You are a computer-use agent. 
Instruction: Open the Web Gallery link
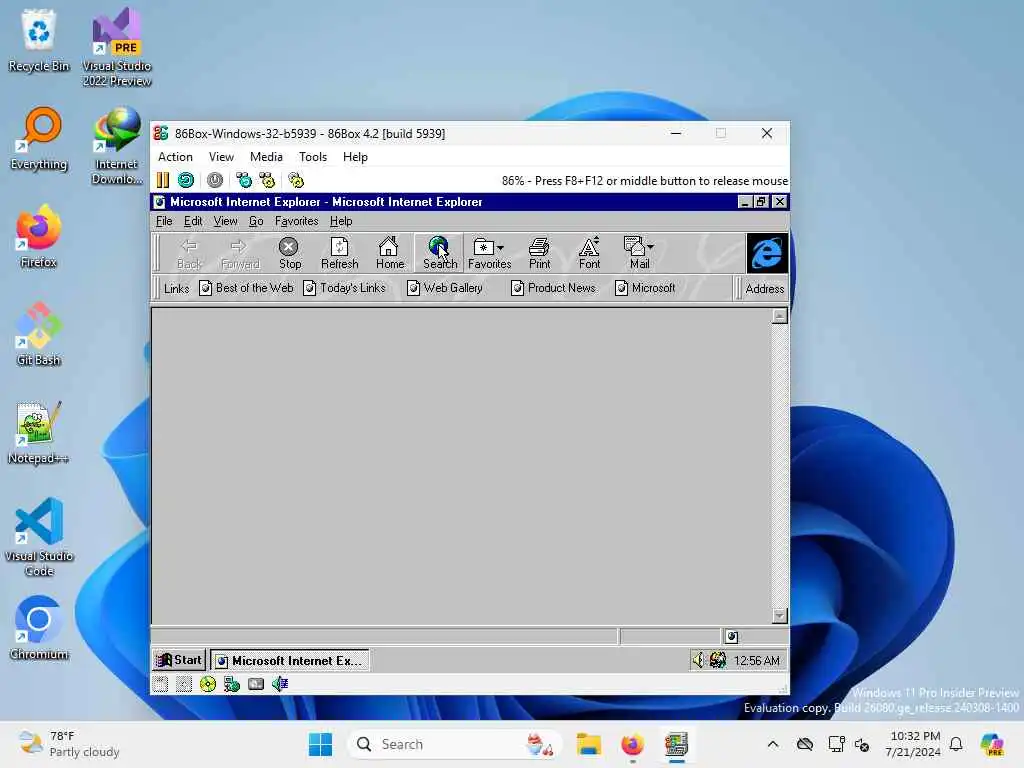[445, 288]
